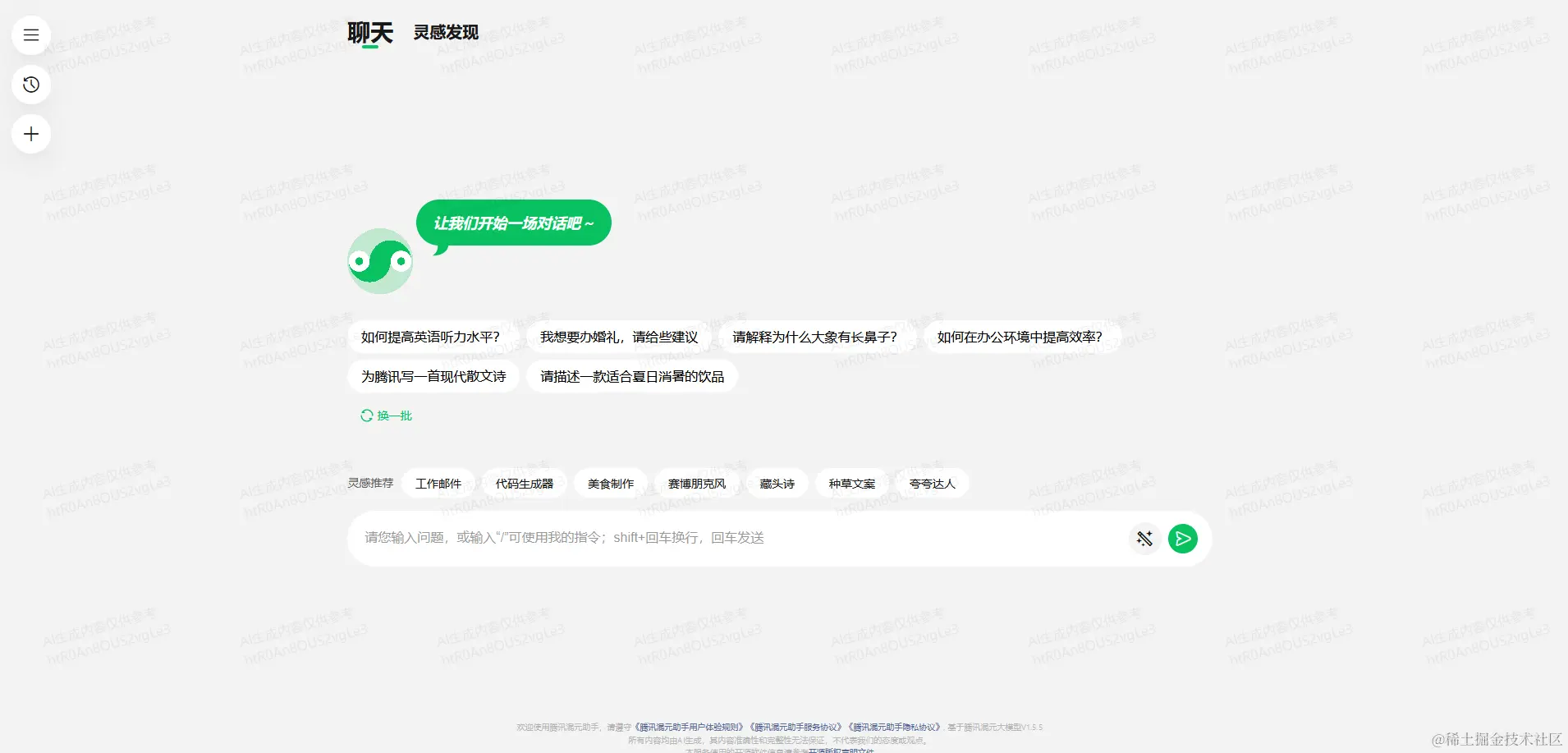This screenshot has width=1568, height=753.
Task: Choose the 赛博朋克风 inspiration chip
Action: click(697, 484)
